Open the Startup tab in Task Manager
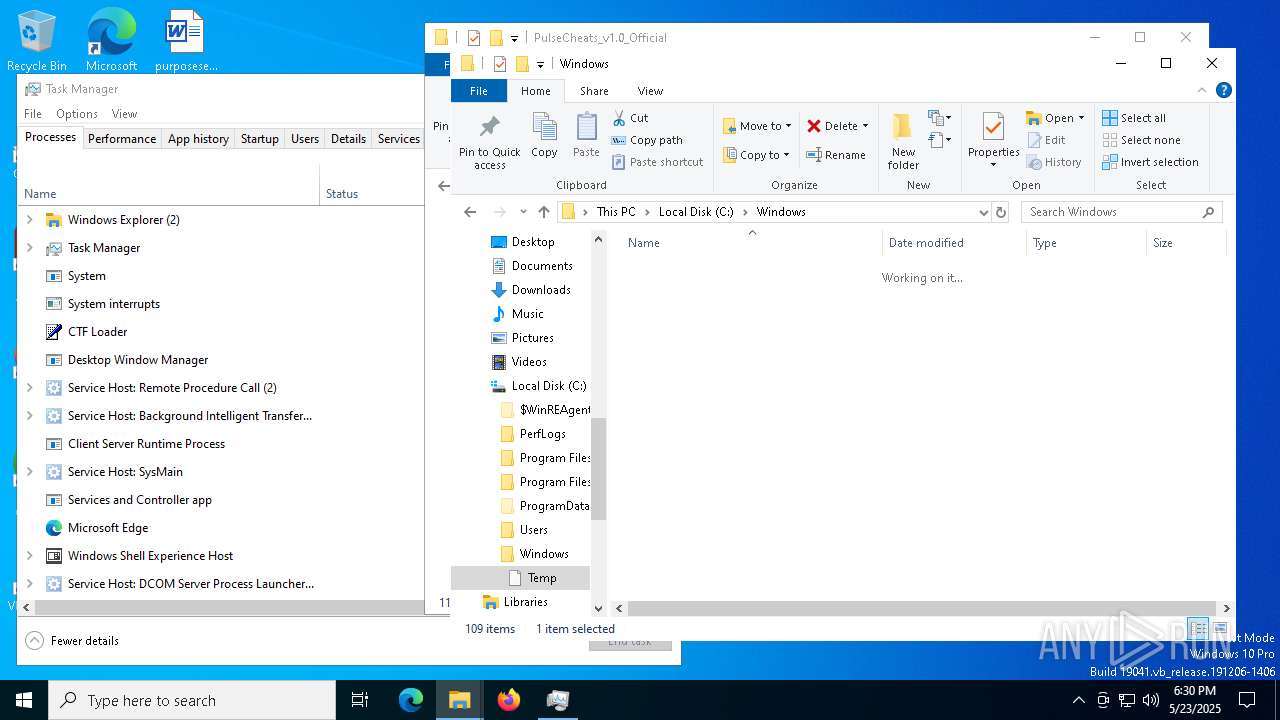The image size is (1280, 720). pyautogui.click(x=259, y=139)
